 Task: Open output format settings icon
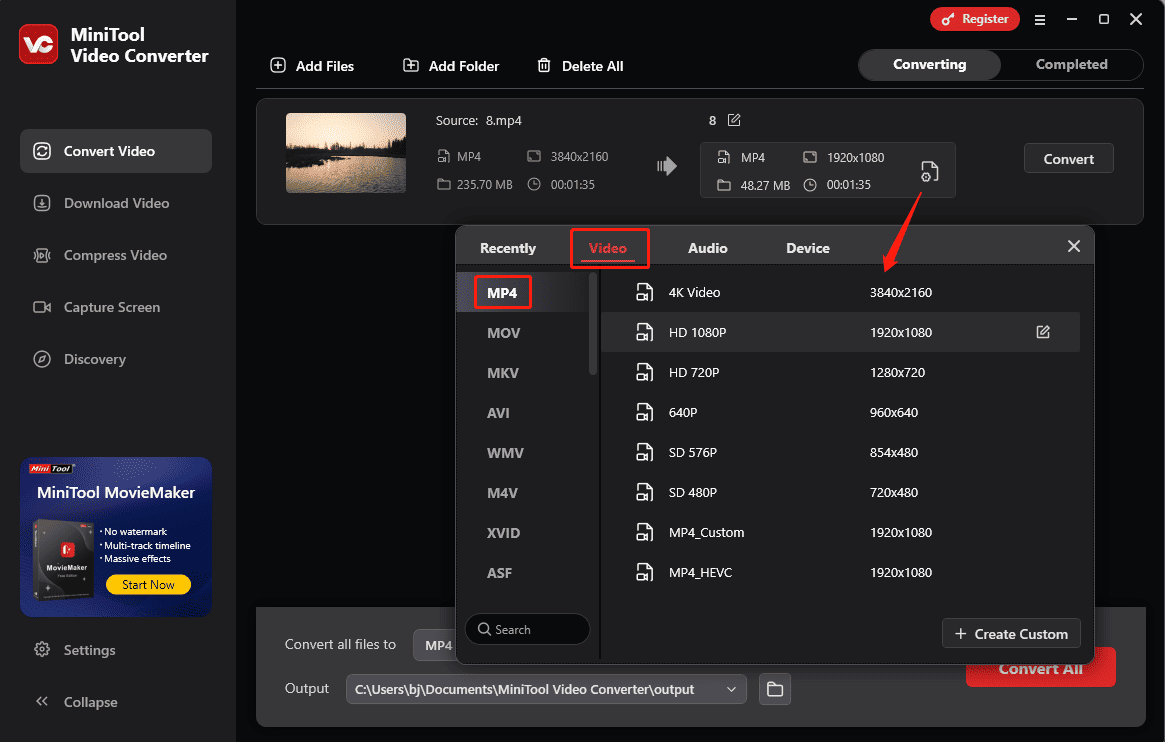tap(929, 172)
